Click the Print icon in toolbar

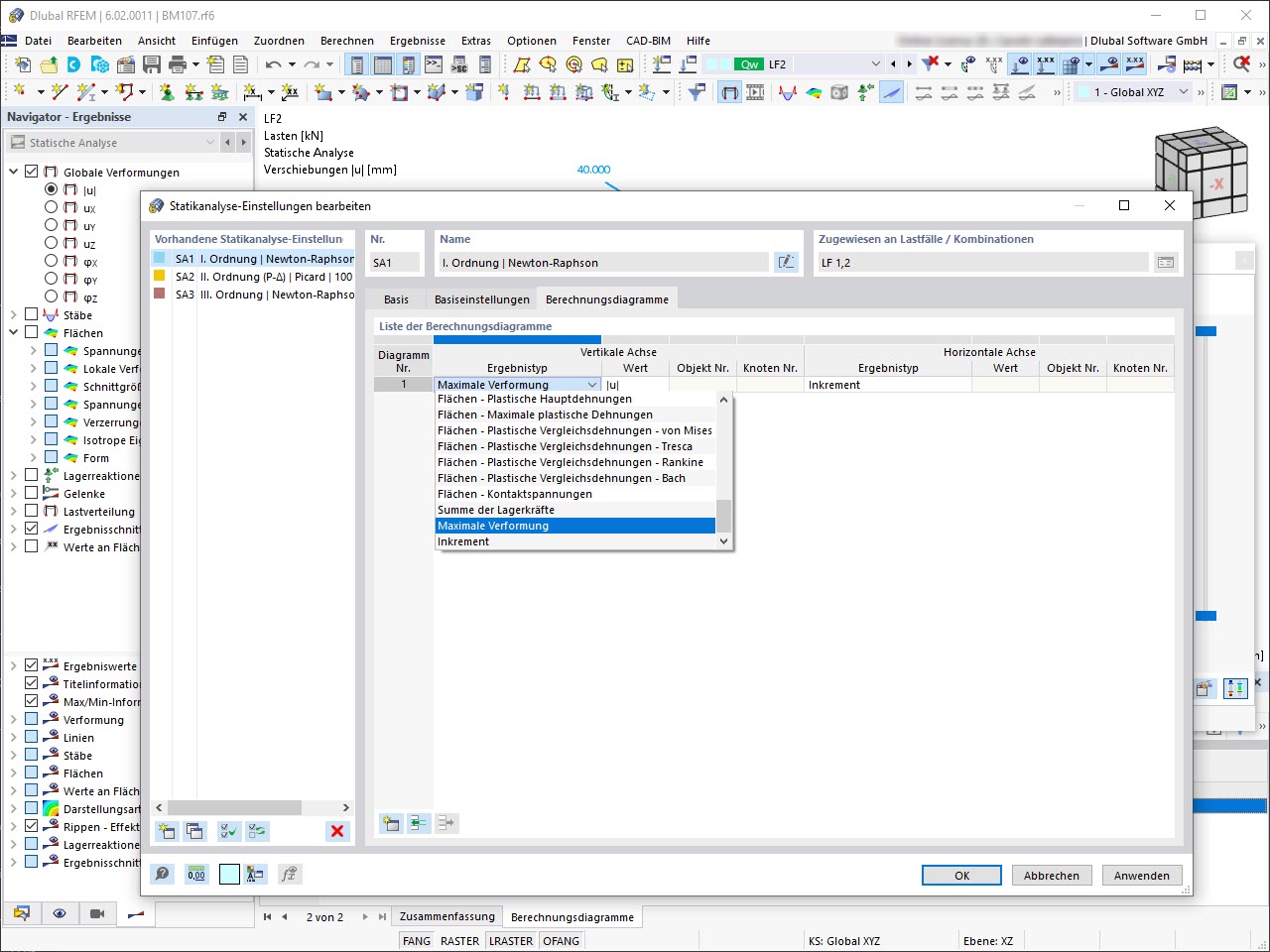tap(178, 64)
